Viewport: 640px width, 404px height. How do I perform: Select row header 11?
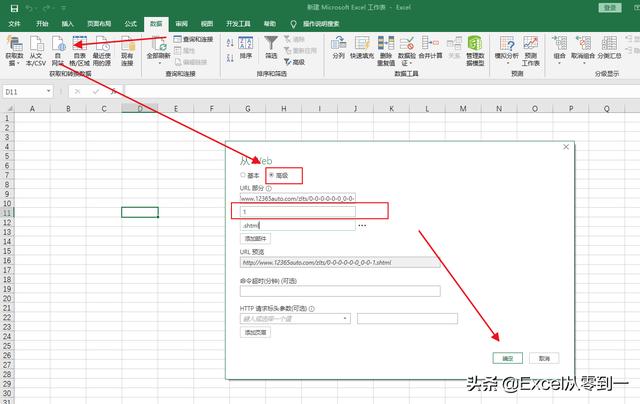[x=7, y=213]
